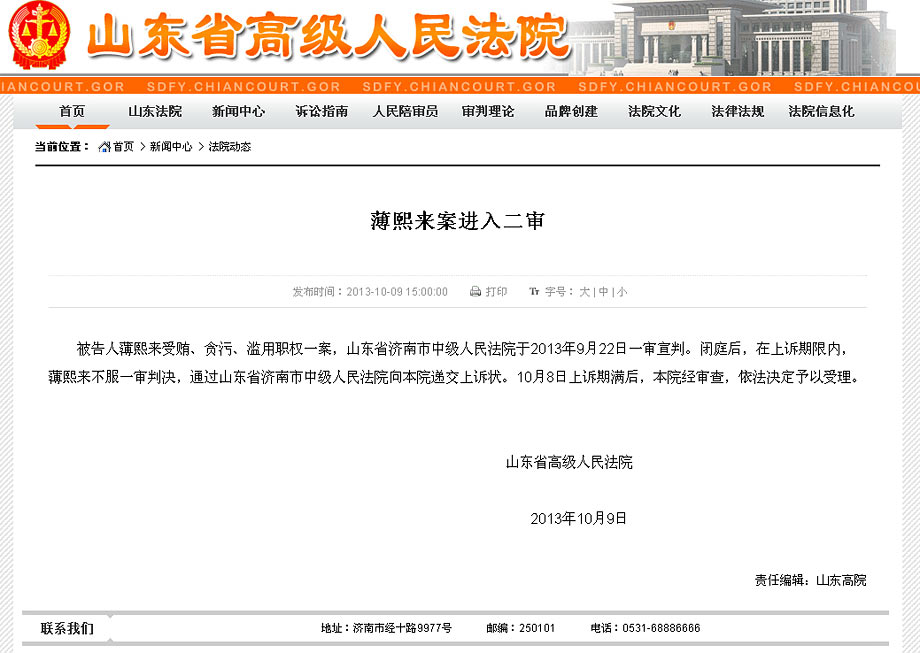Click the font size Tr icon
Image resolution: width=920 pixels, height=653 pixels.
point(534,292)
